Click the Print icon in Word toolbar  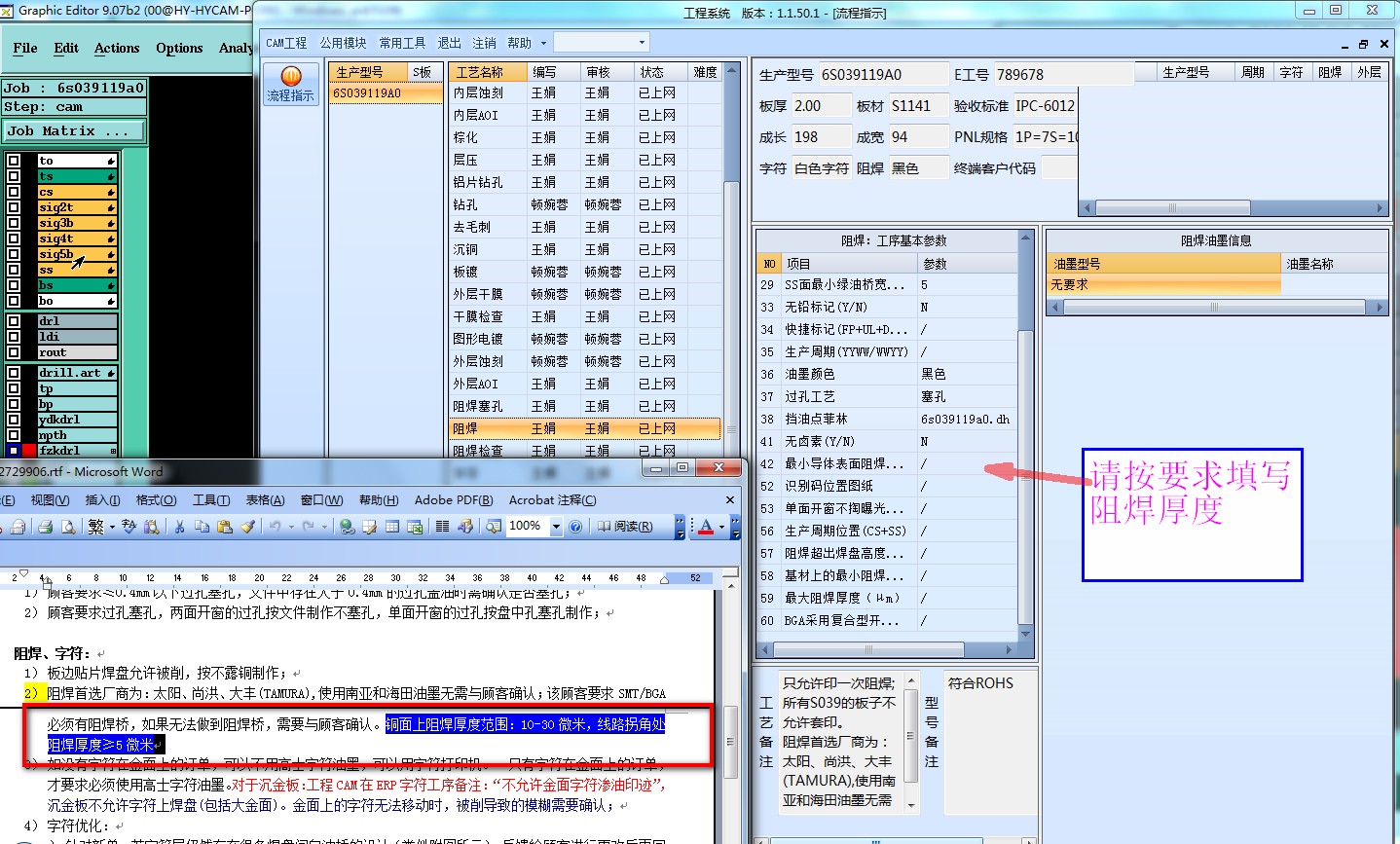45,527
